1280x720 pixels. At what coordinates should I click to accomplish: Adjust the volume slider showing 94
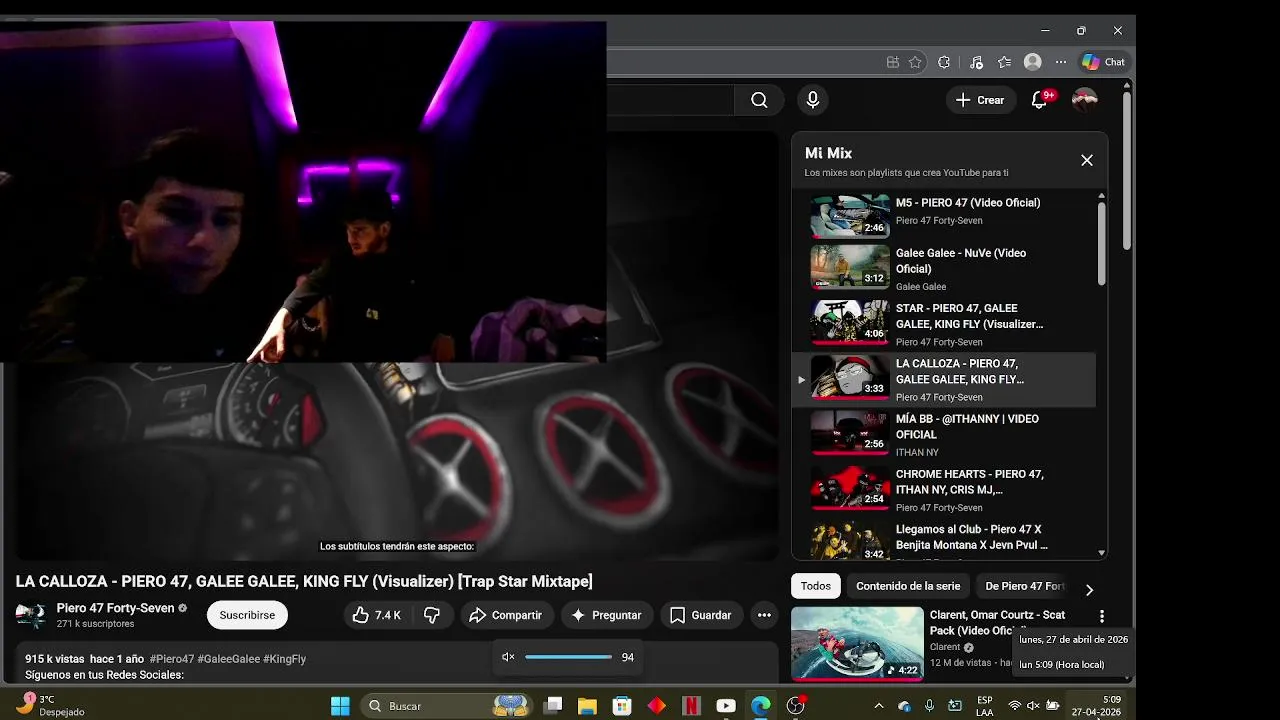[x=568, y=657]
